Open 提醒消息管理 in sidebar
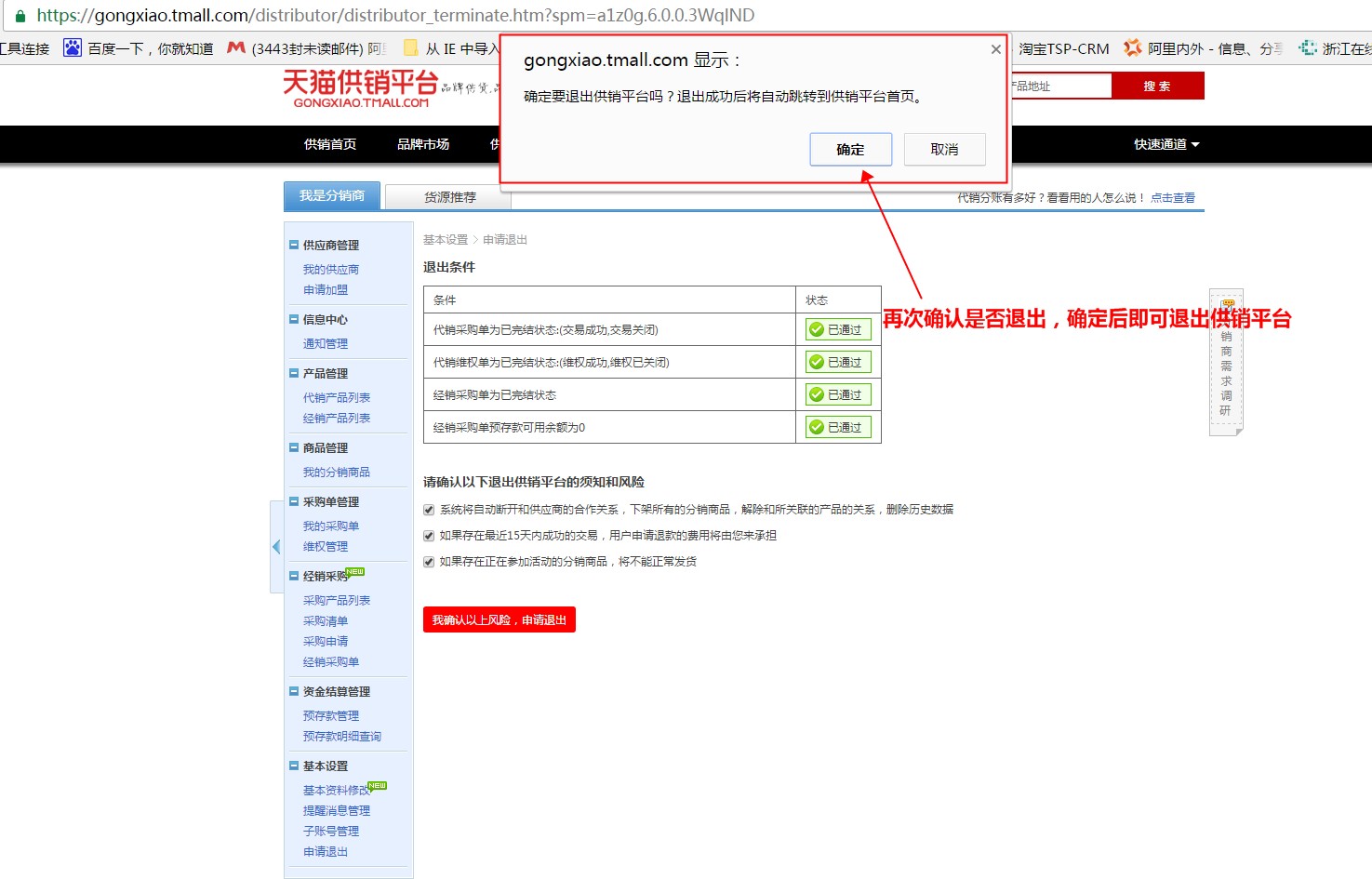Screen dimensions: 1372x879 [336, 810]
